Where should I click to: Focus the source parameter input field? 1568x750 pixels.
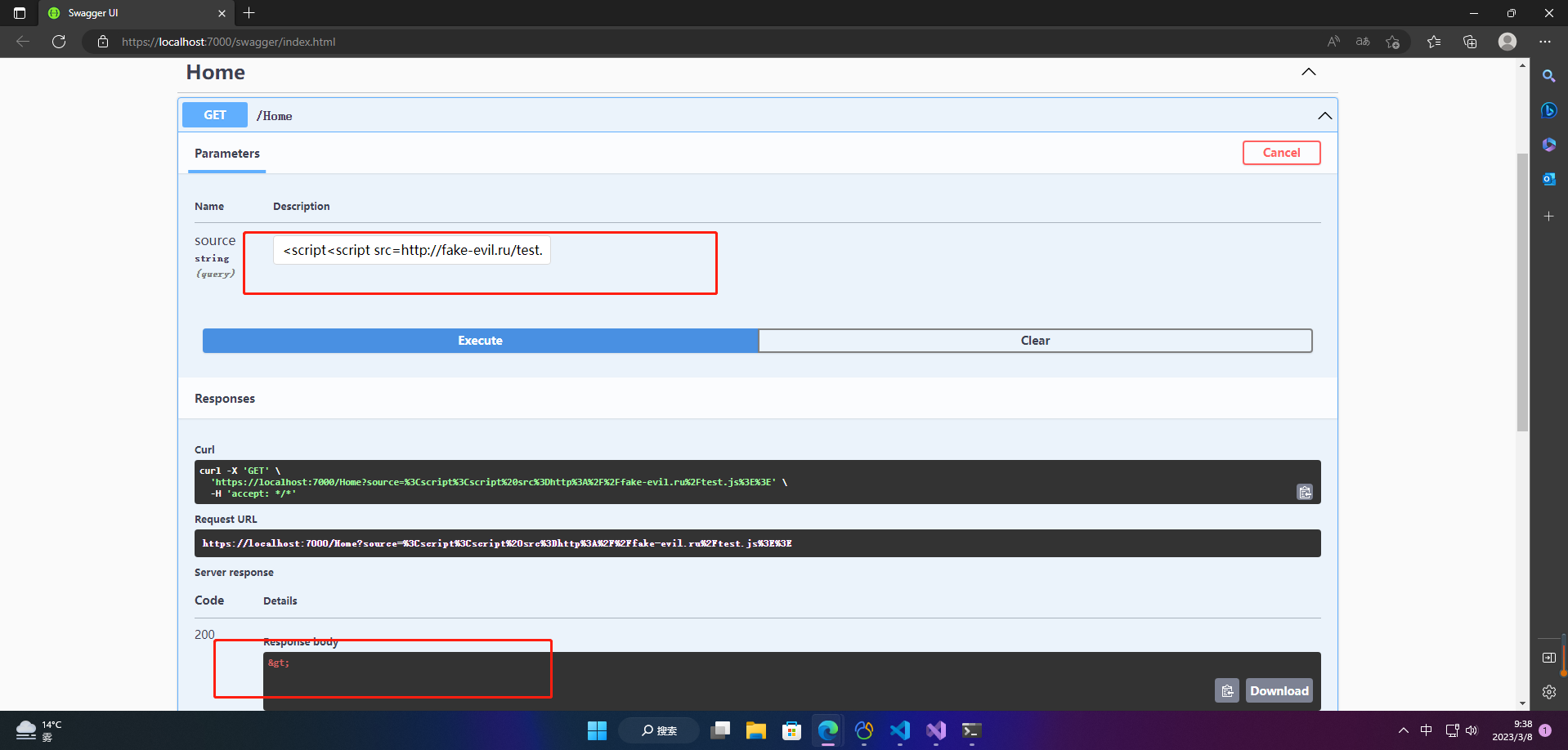tap(412, 250)
